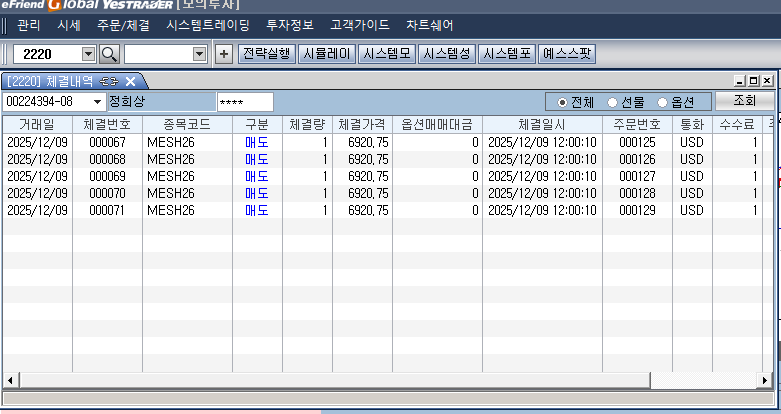Click the 조회 button
Viewport: 781px width, 414px height.
pyautogui.click(x=745, y=101)
